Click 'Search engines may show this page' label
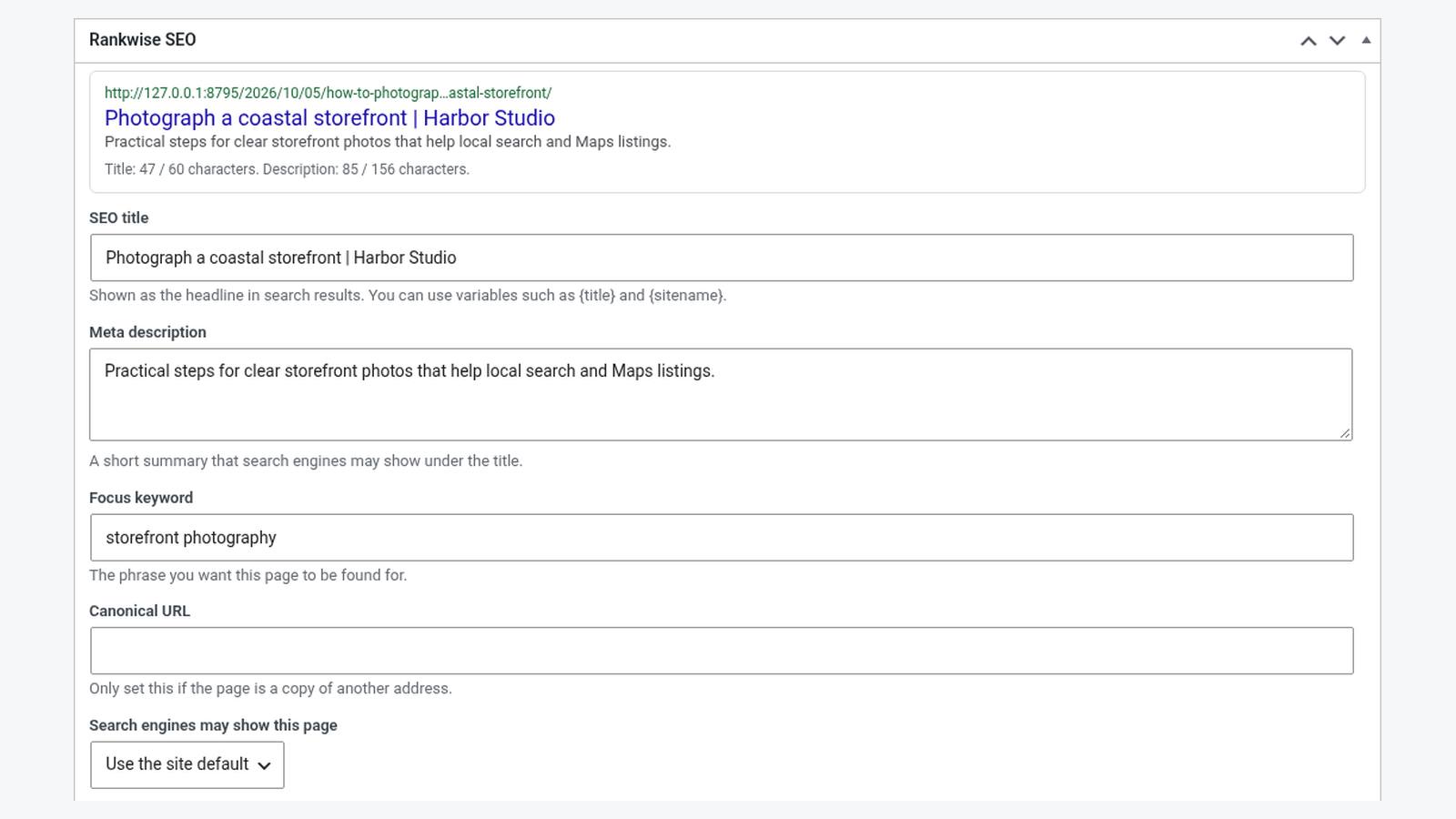Screen dimensions: 1456x819 [213, 725]
